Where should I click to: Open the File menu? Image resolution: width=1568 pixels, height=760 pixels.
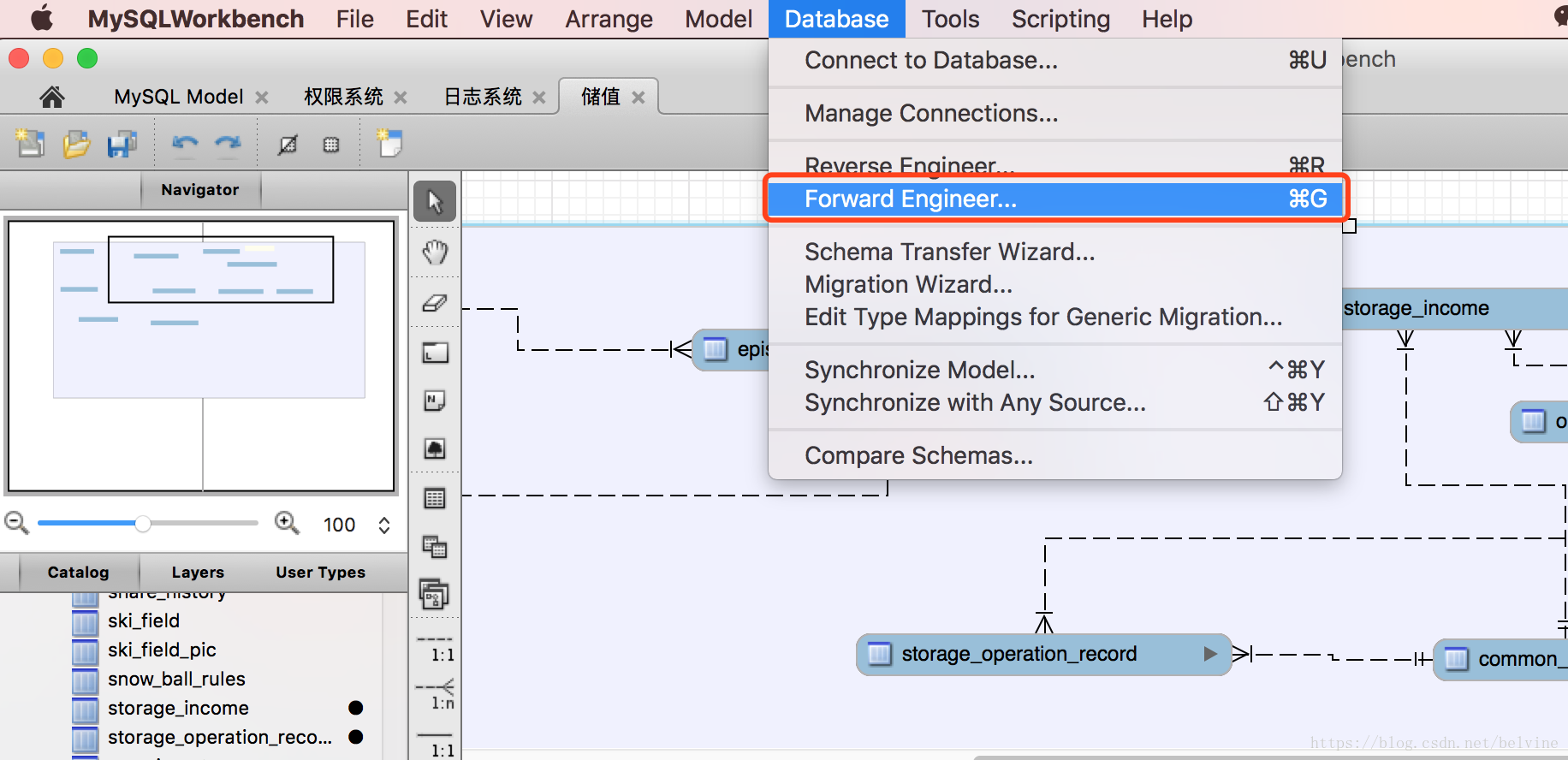pyautogui.click(x=354, y=19)
